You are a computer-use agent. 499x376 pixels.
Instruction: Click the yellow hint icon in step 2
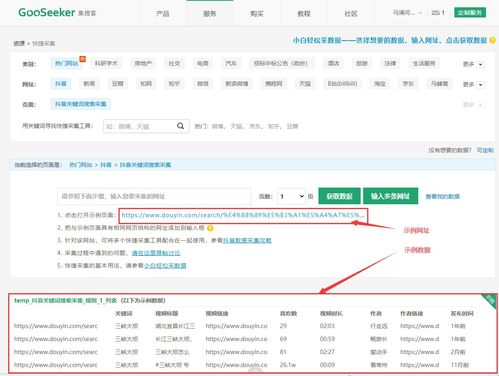pyautogui.click(x=210, y=228)
